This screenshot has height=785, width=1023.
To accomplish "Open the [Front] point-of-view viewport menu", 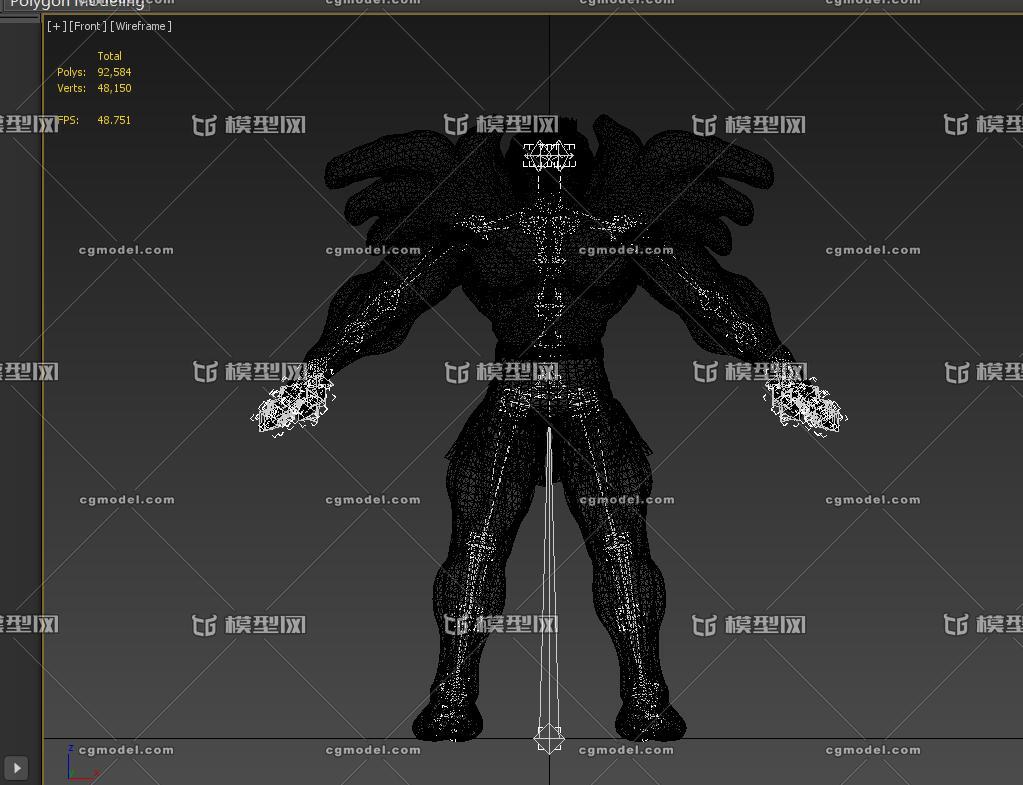I will (x=87, y=26).
